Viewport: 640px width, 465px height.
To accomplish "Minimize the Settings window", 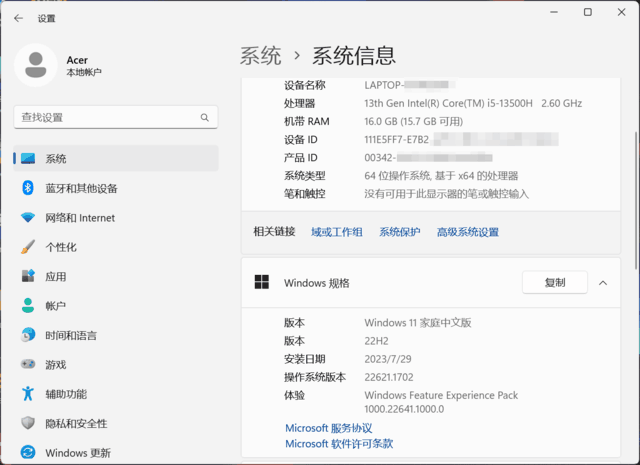I will (554, 12).
